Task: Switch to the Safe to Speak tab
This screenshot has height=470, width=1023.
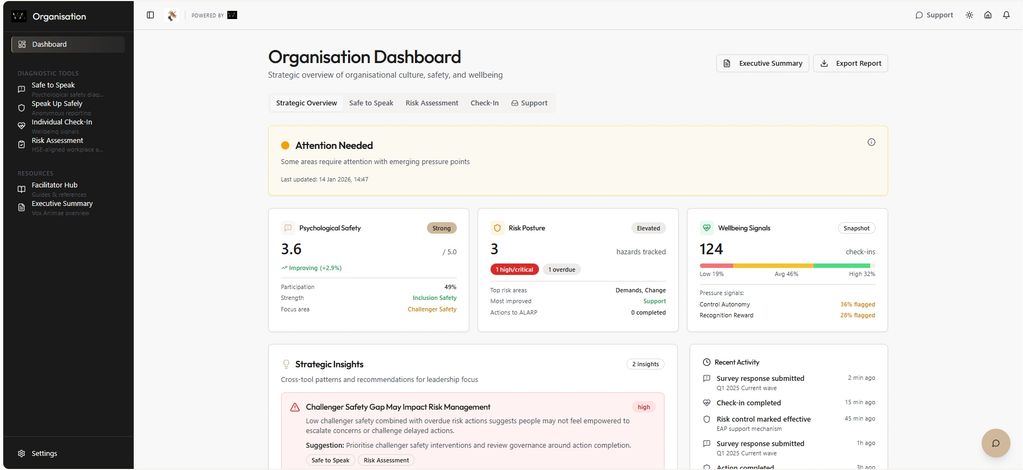Action: (371, 103)
